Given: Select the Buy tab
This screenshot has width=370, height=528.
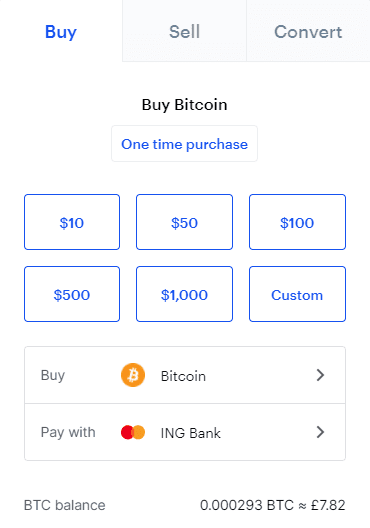Looking at the screenshot, I should pyautogui.click(x=61, y=31).
